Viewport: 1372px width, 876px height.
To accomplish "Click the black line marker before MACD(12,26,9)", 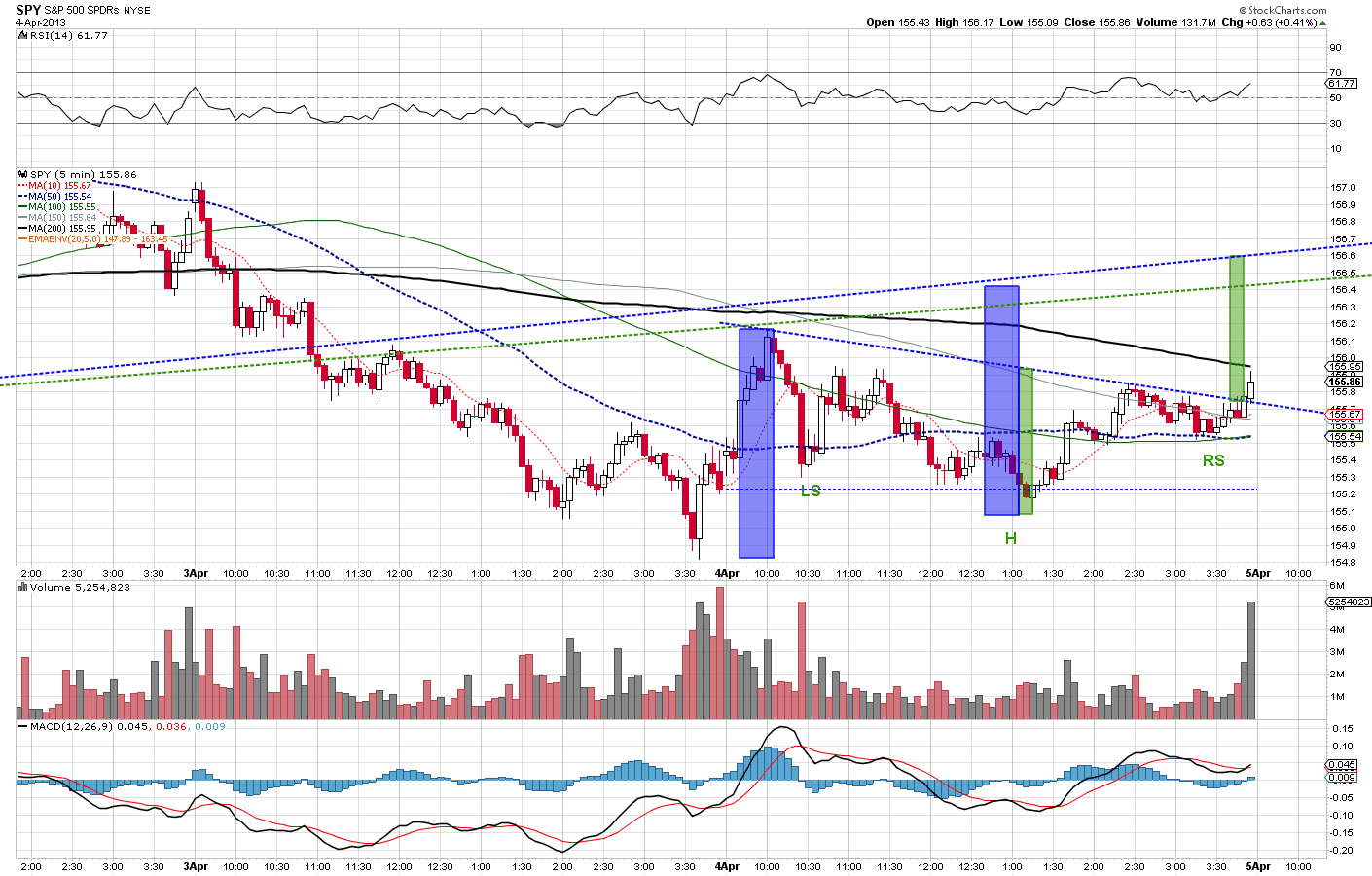I will [23, 726].
